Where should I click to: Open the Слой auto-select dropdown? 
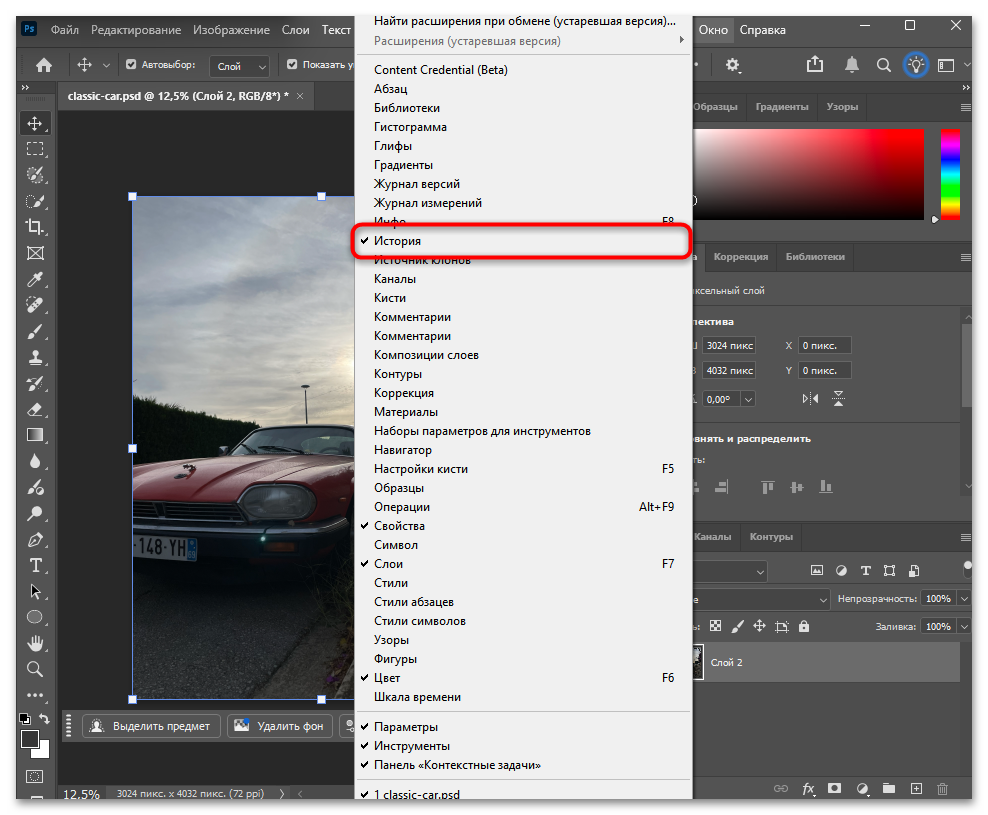(240, 66)
